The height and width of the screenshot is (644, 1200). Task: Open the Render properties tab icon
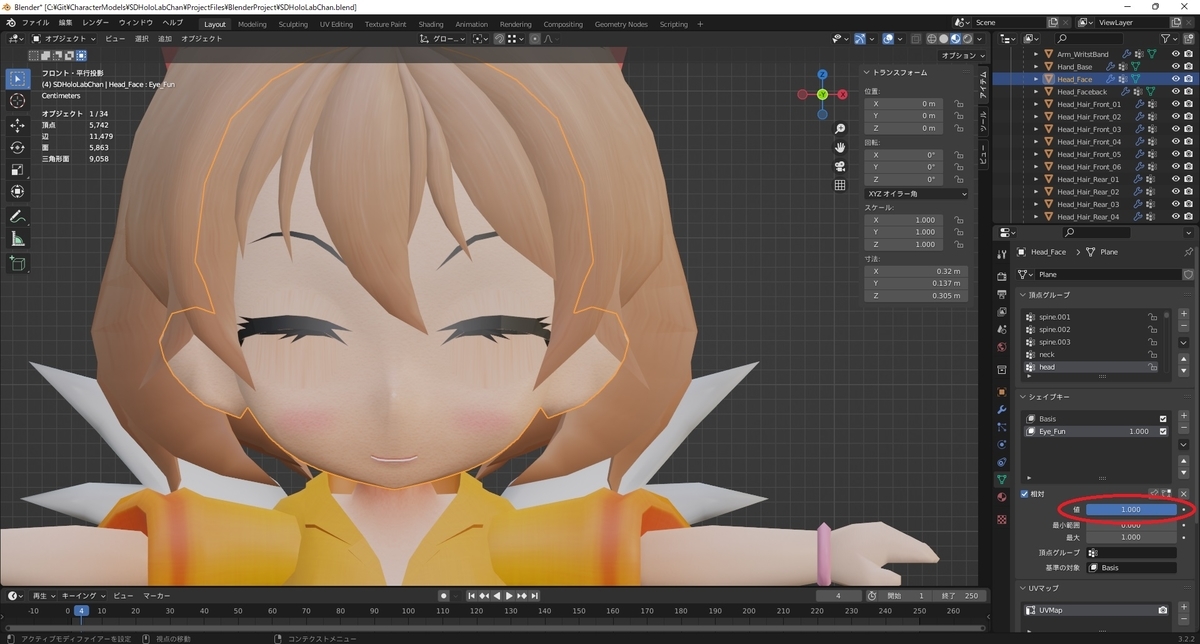click(1002, 276)
